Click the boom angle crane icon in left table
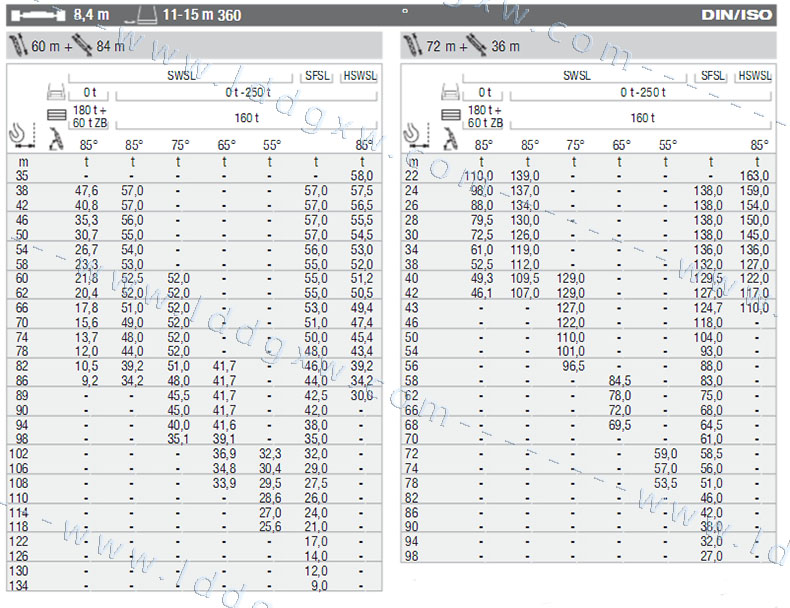 tap(56, 139)
